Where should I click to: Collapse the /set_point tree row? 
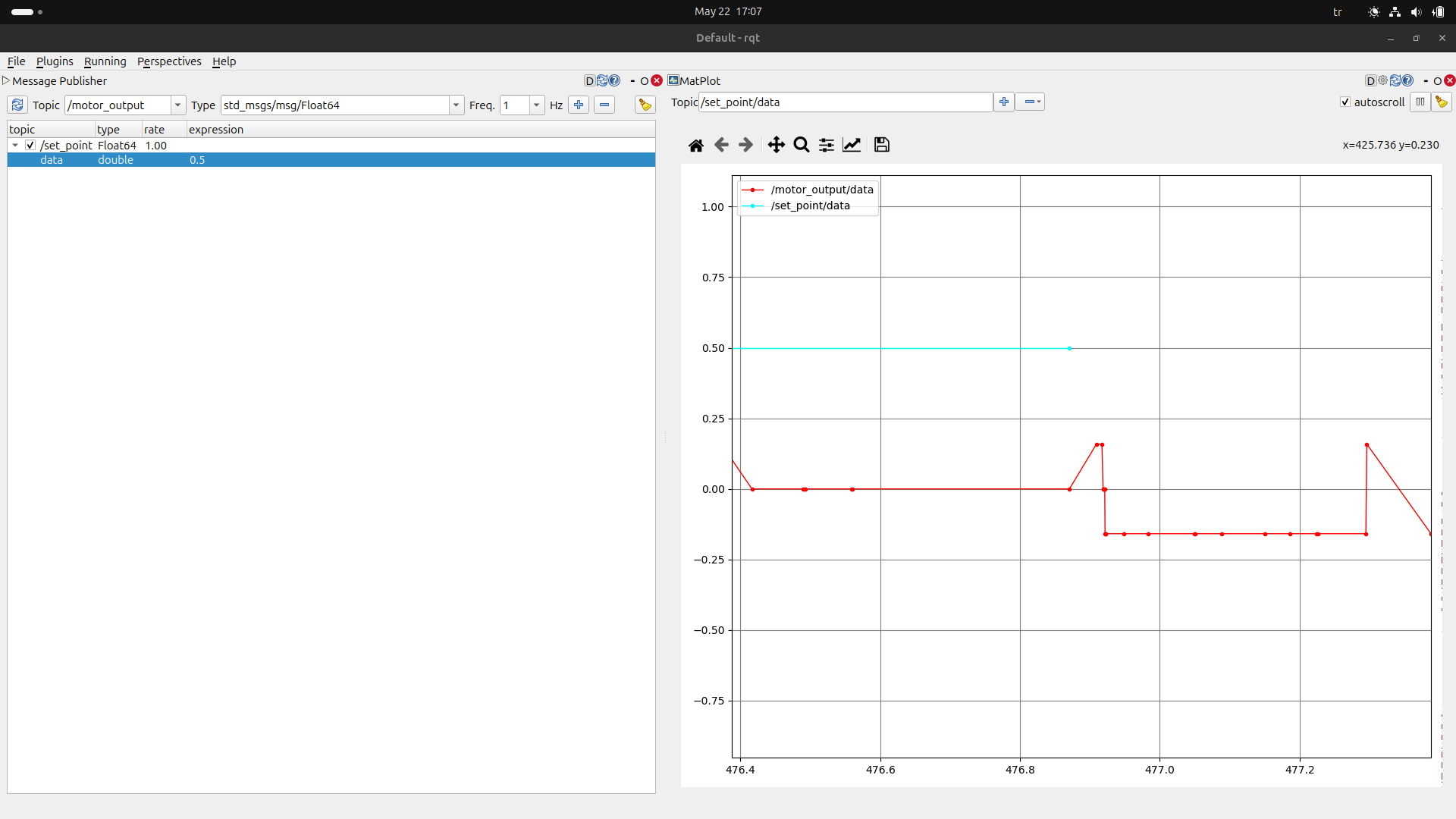point(15,146)
